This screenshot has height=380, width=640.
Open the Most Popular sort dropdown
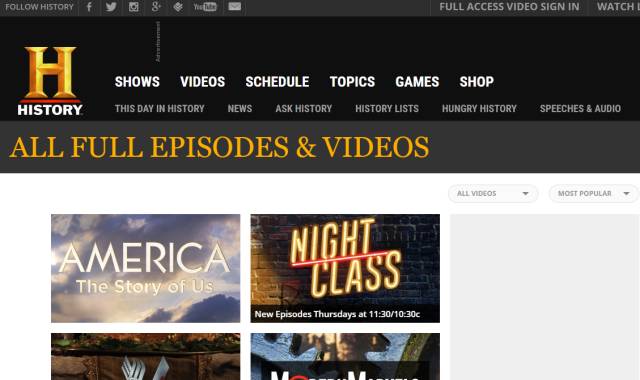point(594,193)
